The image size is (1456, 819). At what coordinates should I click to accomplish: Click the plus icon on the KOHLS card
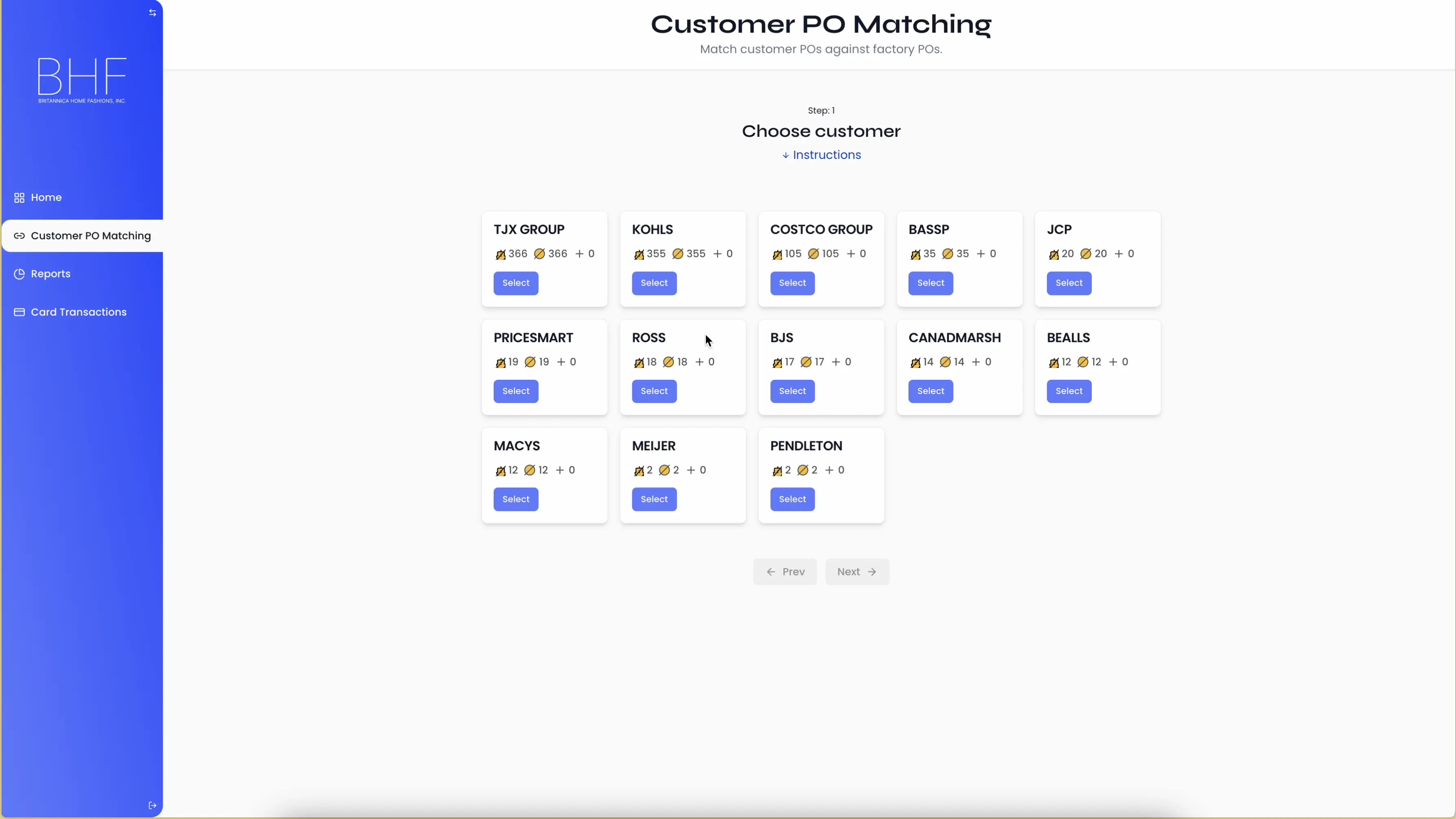(717, 254)
